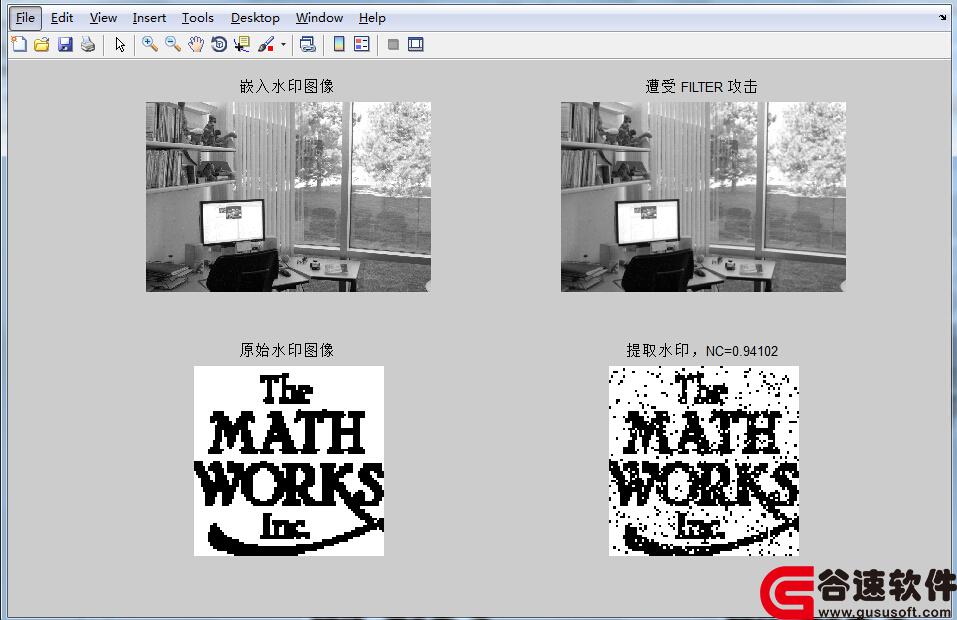957x620 pixels.
Task: Activate the Edit Plot arrow tool
Action: [120, 44]
